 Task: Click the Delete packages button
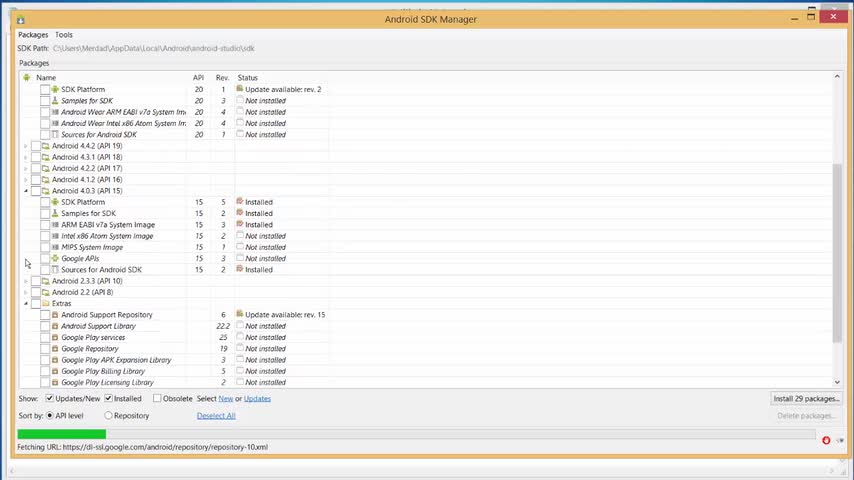pos(806,416)
